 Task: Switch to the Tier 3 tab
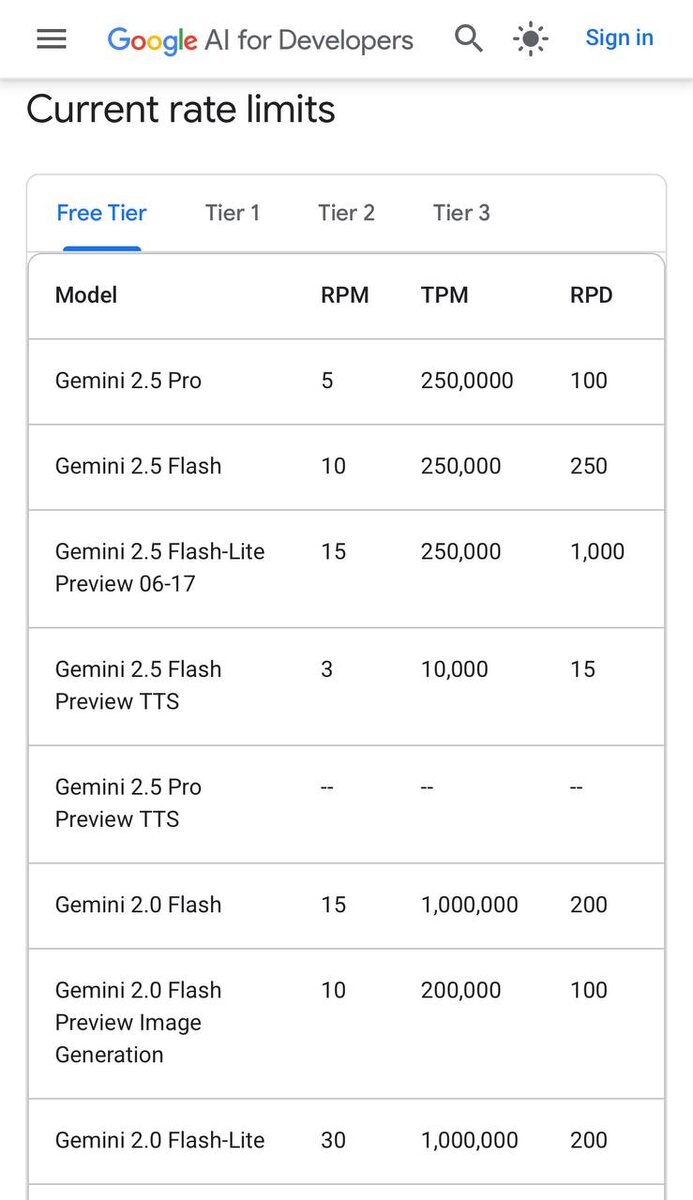(x=461, y=213)
